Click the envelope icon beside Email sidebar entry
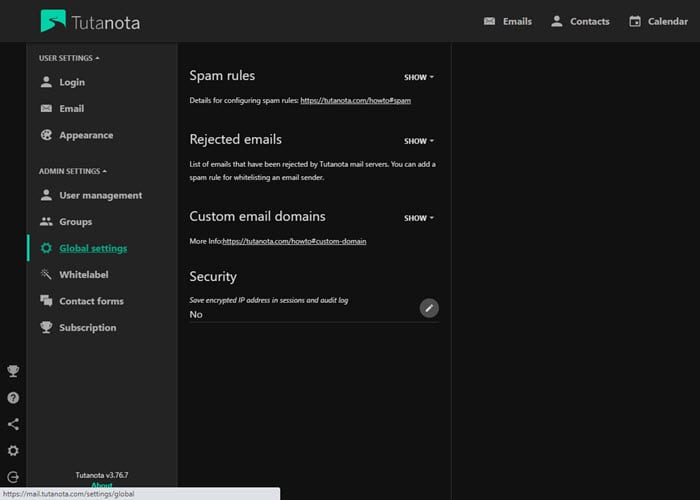The height and width of the screenshot is (500, 700). point(46,108)
